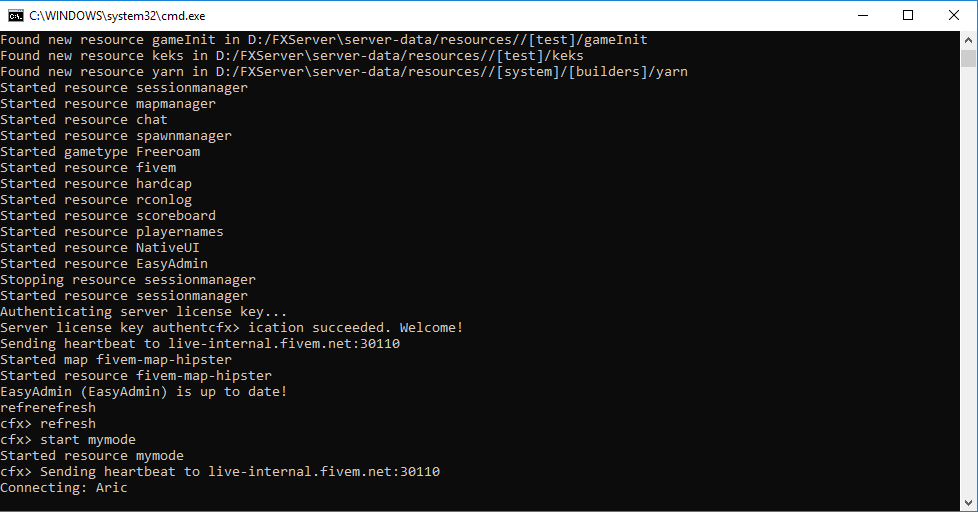Minimize the command prompt window
Screen dimensions: 978x512
point(862,15)
